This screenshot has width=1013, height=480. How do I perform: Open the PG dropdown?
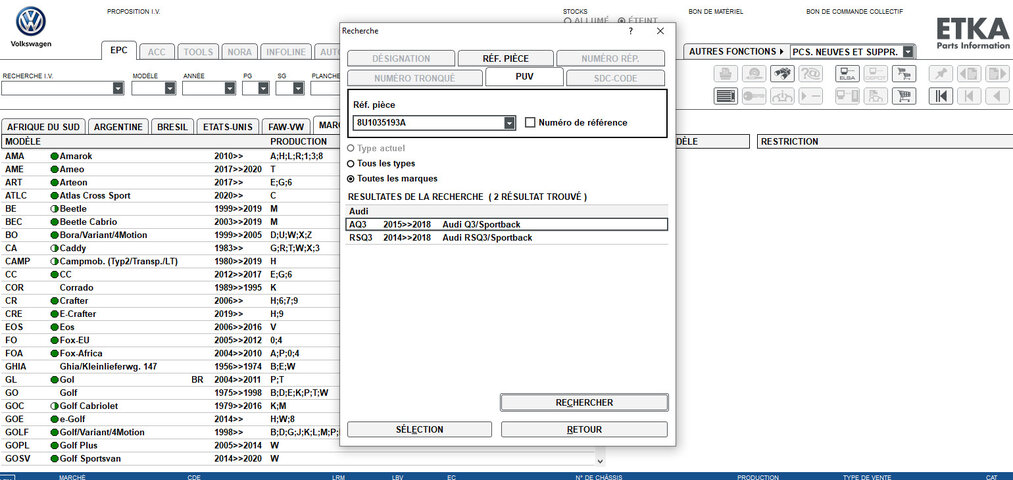point(264,89)
